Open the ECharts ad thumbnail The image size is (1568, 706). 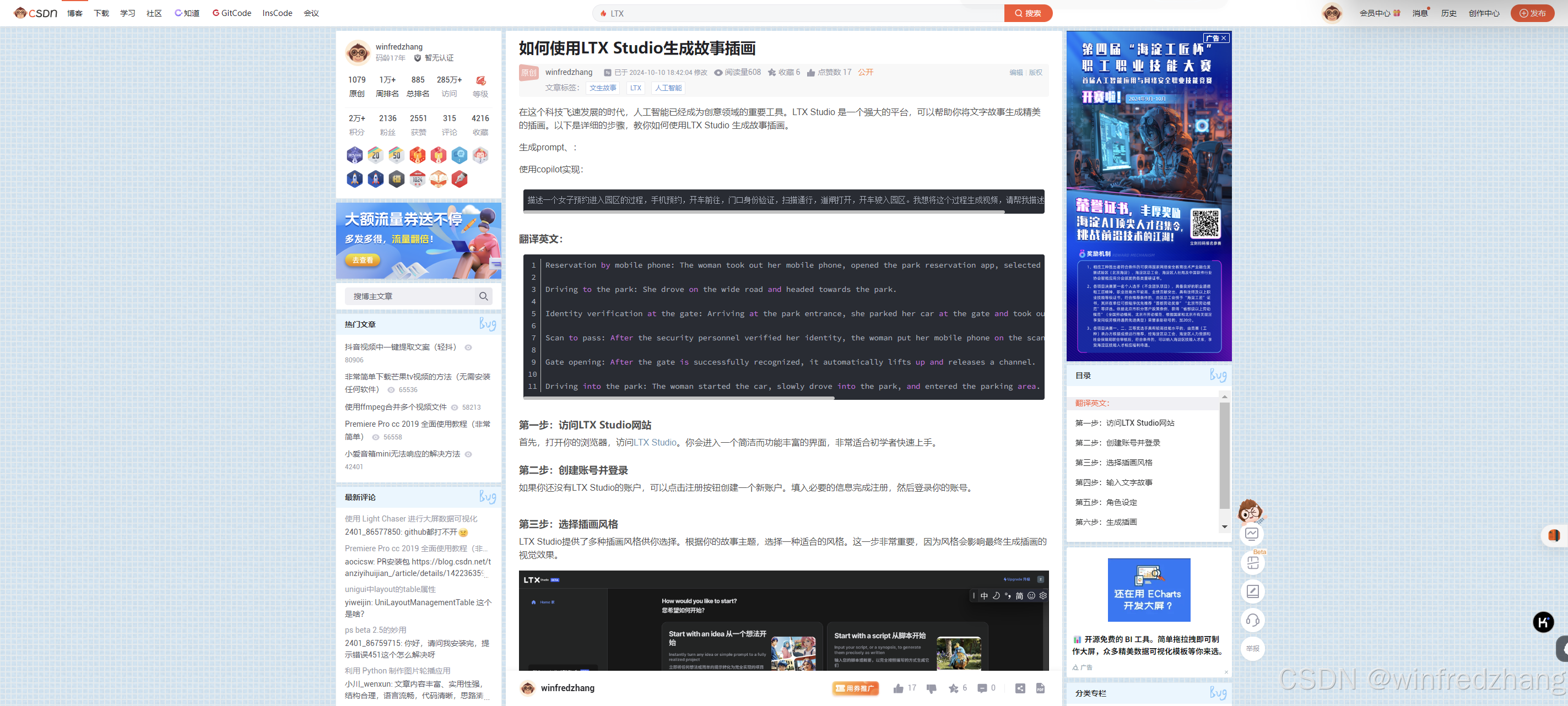[1149, 590]
